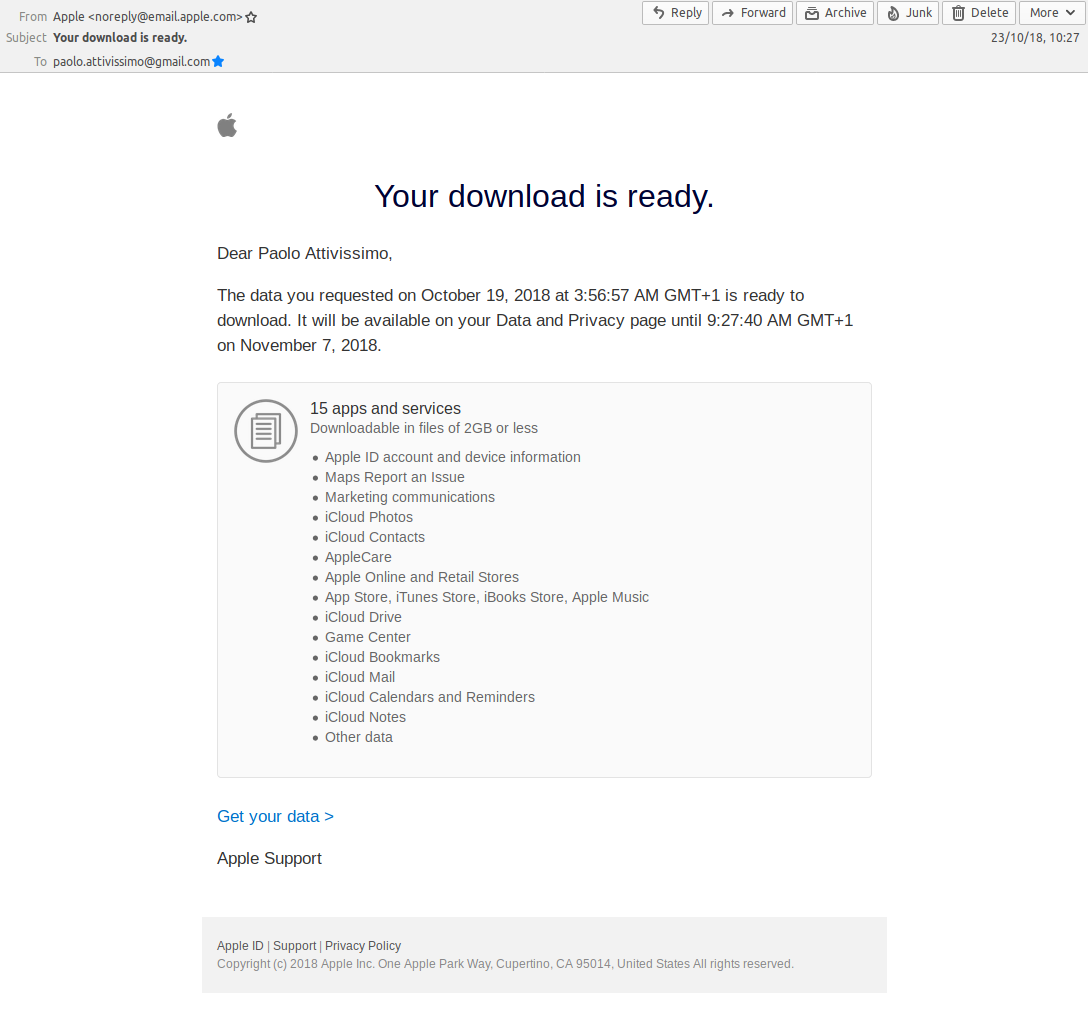Image resolution: width=1088 pixels, height=1009 pixels.
Task: Click the Reply button
Action: point(675,13)
